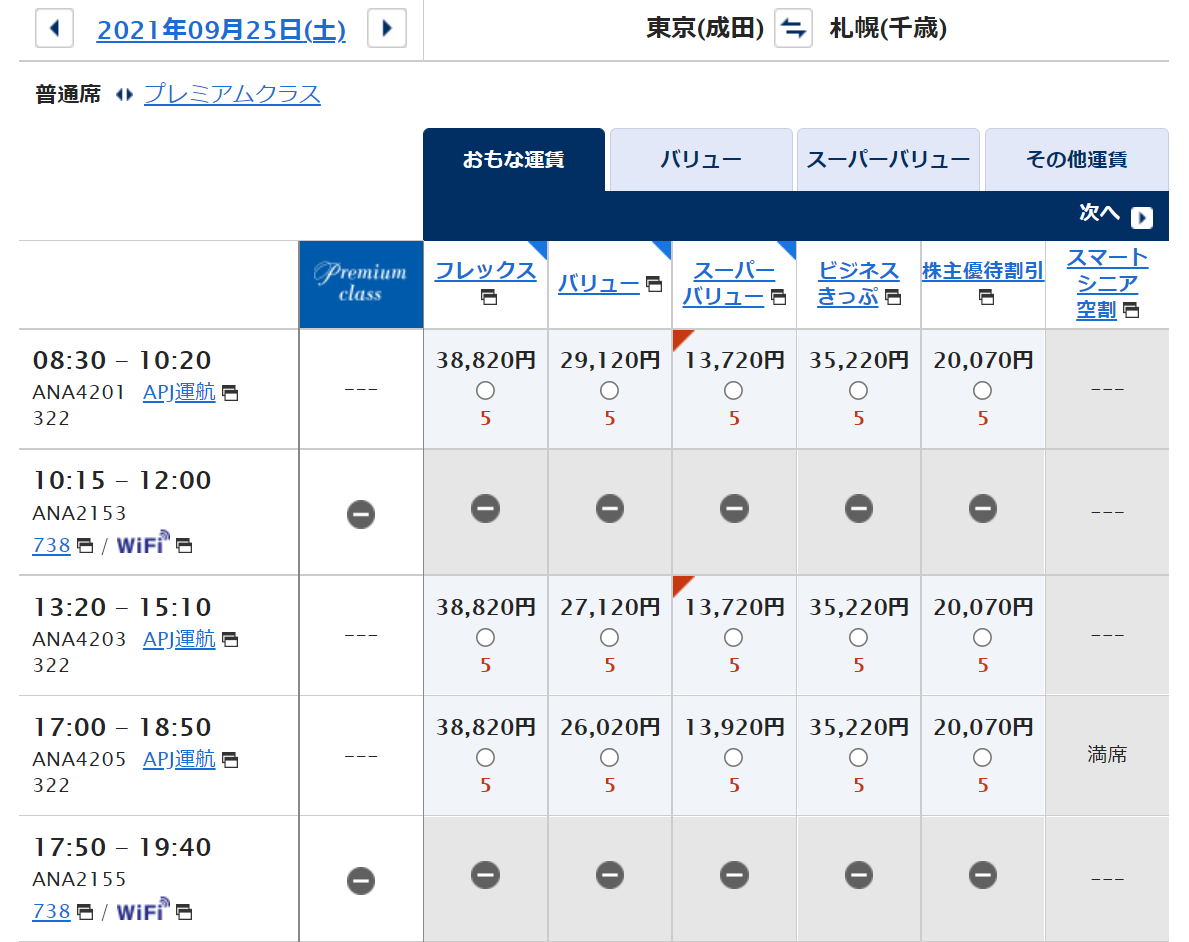Image resolution: width=1189 pixels, height=942 pixels.
Task: Click unavailable Premium class icon for ANA2155
Action: point(361,881)
